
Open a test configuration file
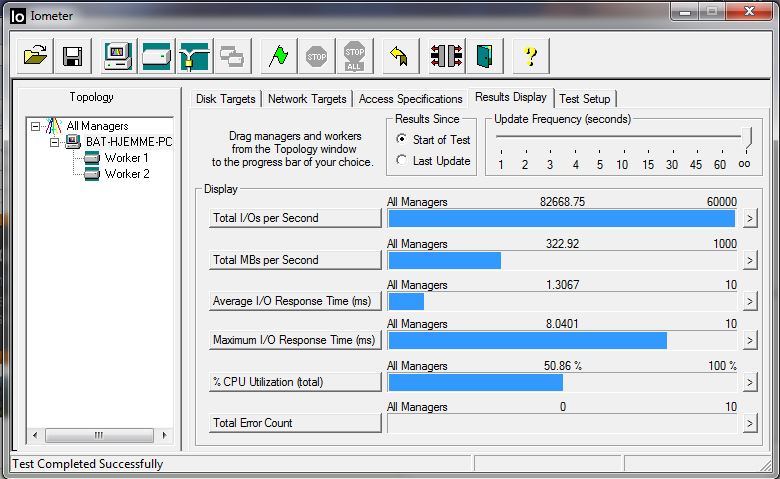coord(35,56)
